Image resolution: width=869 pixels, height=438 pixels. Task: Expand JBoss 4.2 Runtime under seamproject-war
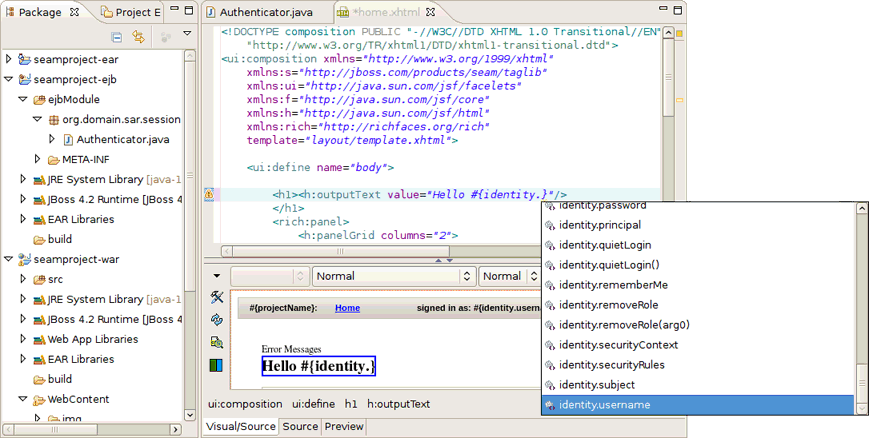point(23,319)
